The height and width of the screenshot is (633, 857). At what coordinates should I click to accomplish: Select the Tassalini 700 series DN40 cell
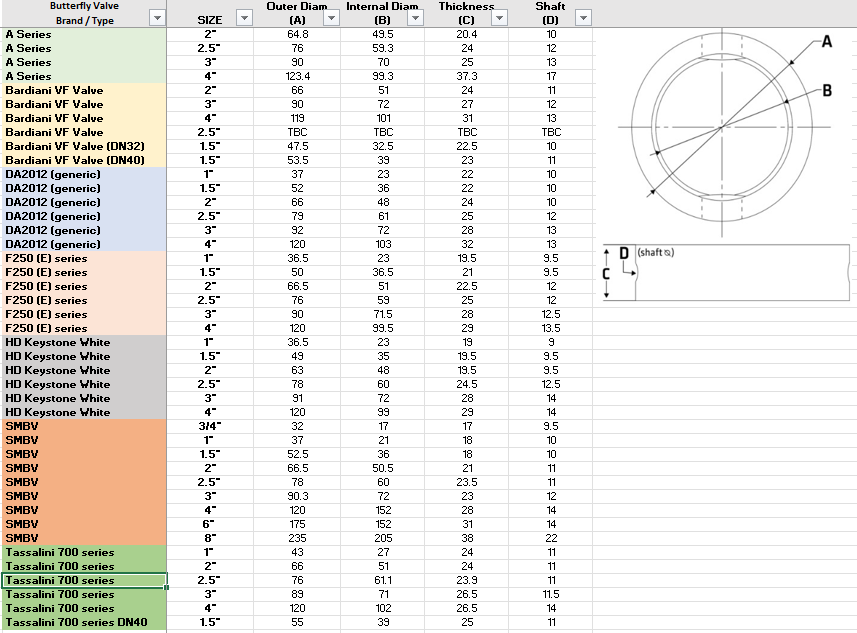(84, 622)
